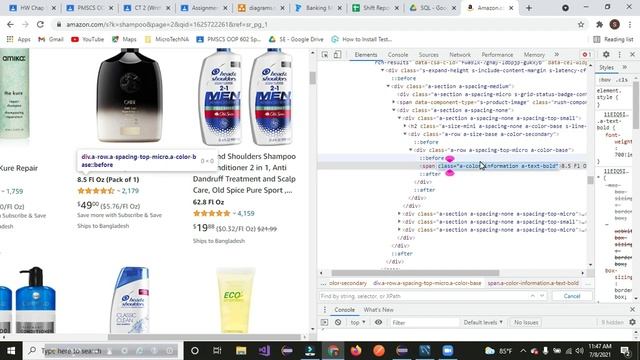This screenshot has height=360, width=640.
Task: Switch to the Banking browser tab
Action: (318, 8)
